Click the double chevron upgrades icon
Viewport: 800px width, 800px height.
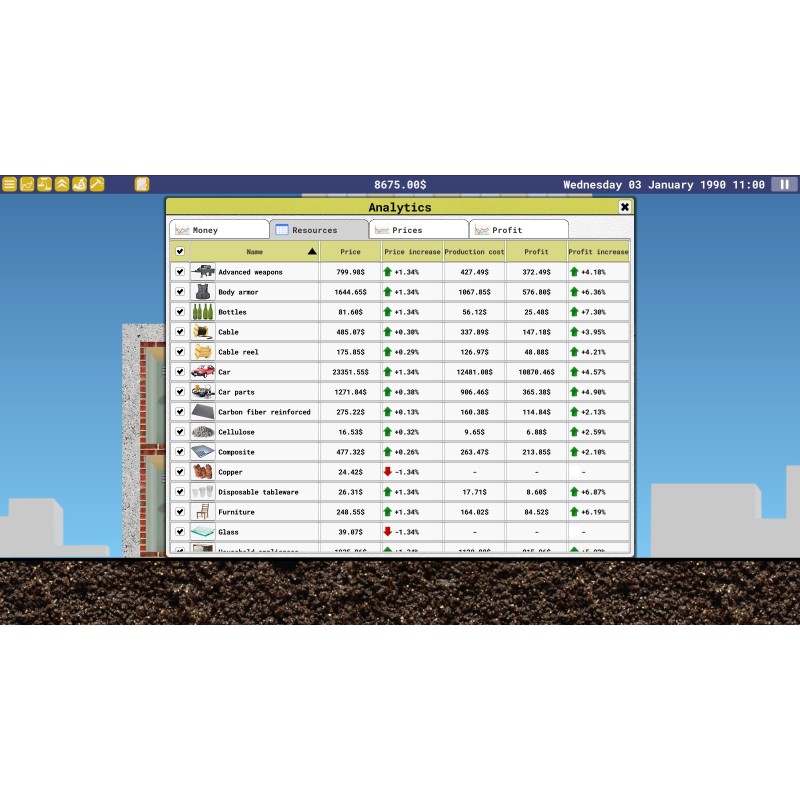pyautogui.click(x=62, y=184)
